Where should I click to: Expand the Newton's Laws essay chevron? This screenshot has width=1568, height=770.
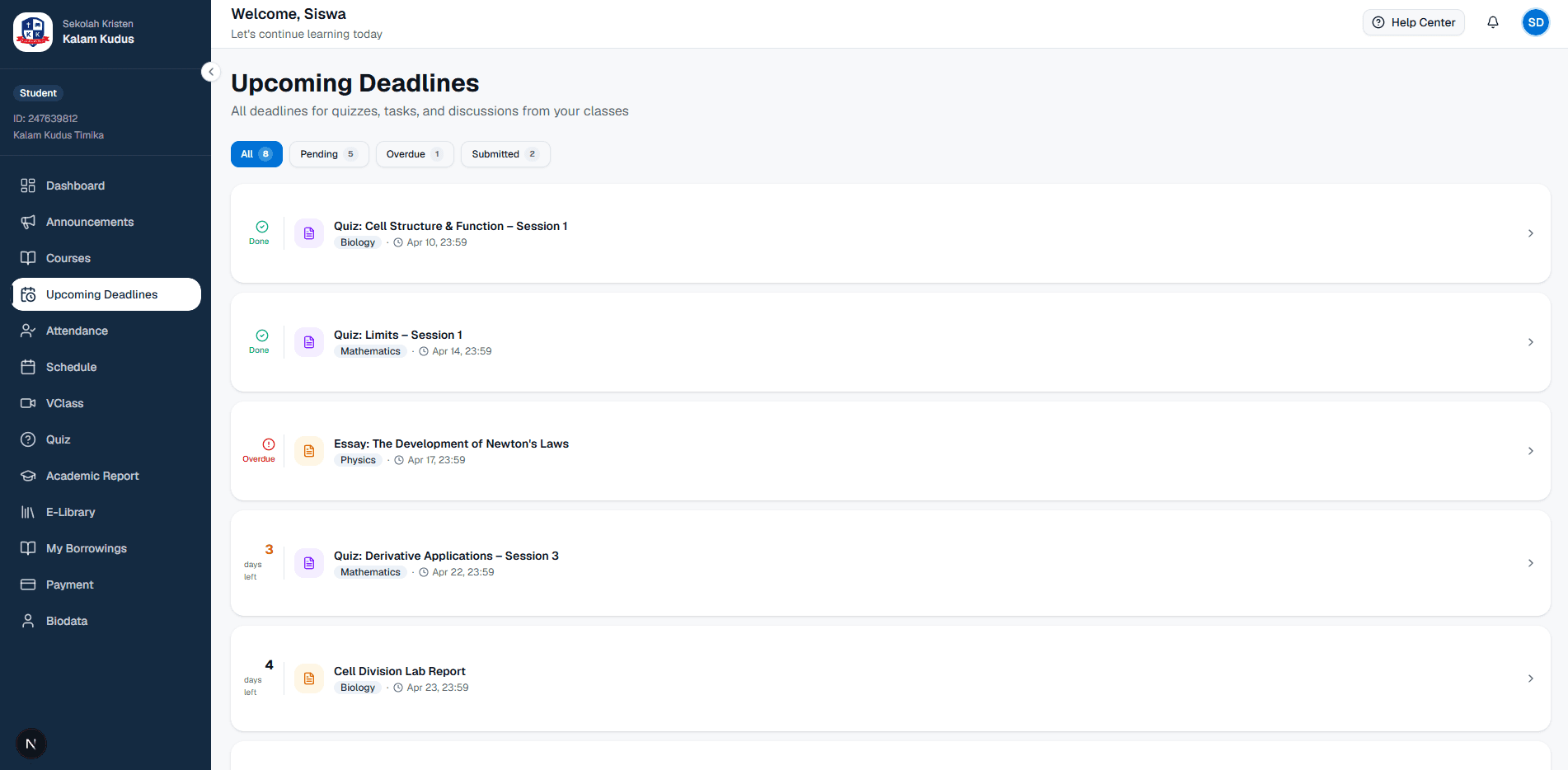pos(1531,451)
